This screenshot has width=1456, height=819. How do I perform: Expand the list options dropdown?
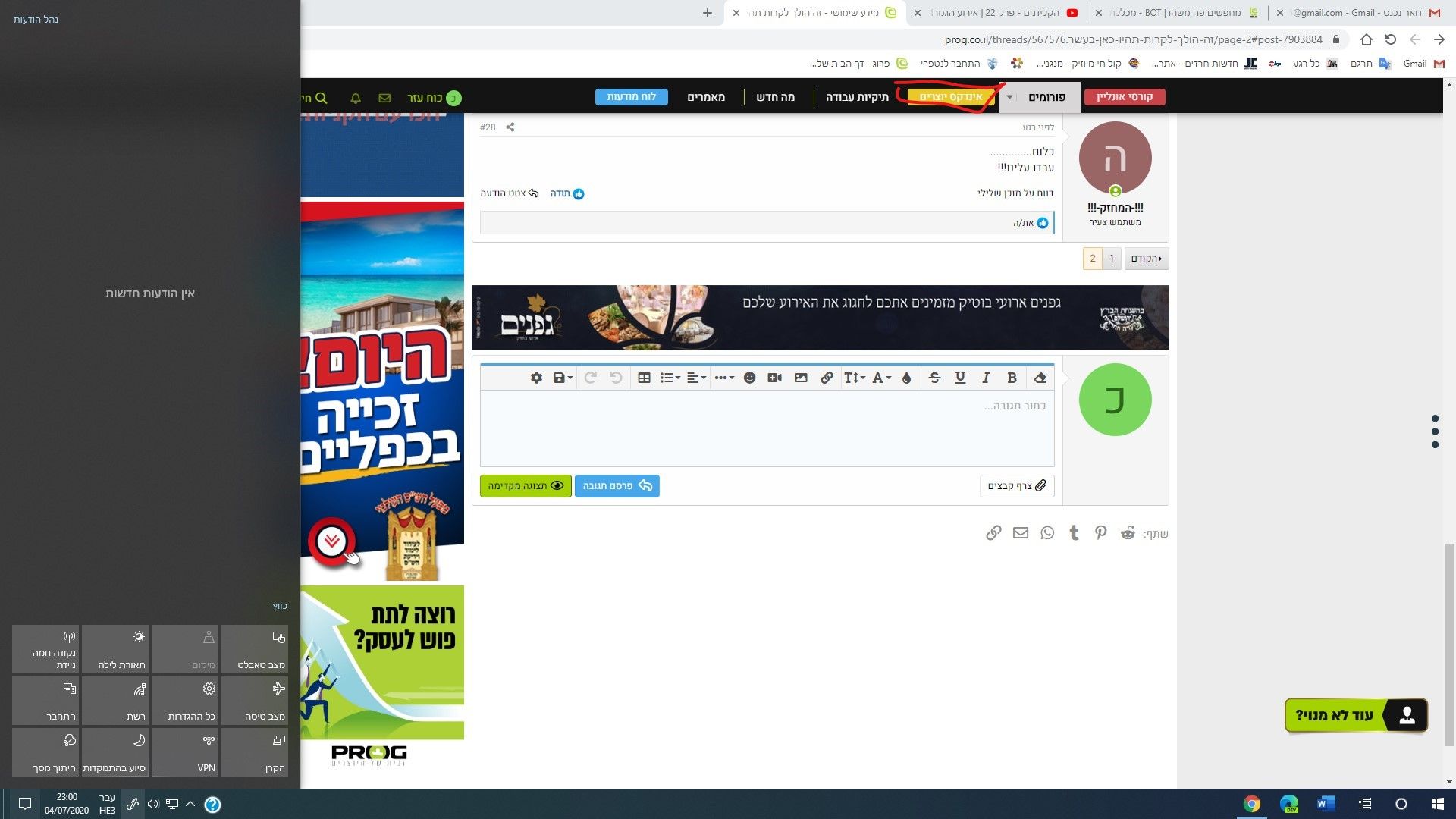[x=670, y=378]
